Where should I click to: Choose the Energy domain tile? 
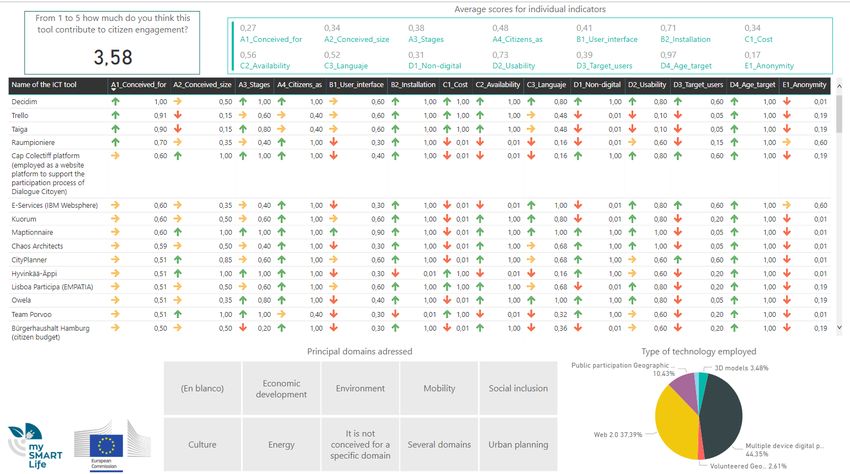(x=281, y=444)
